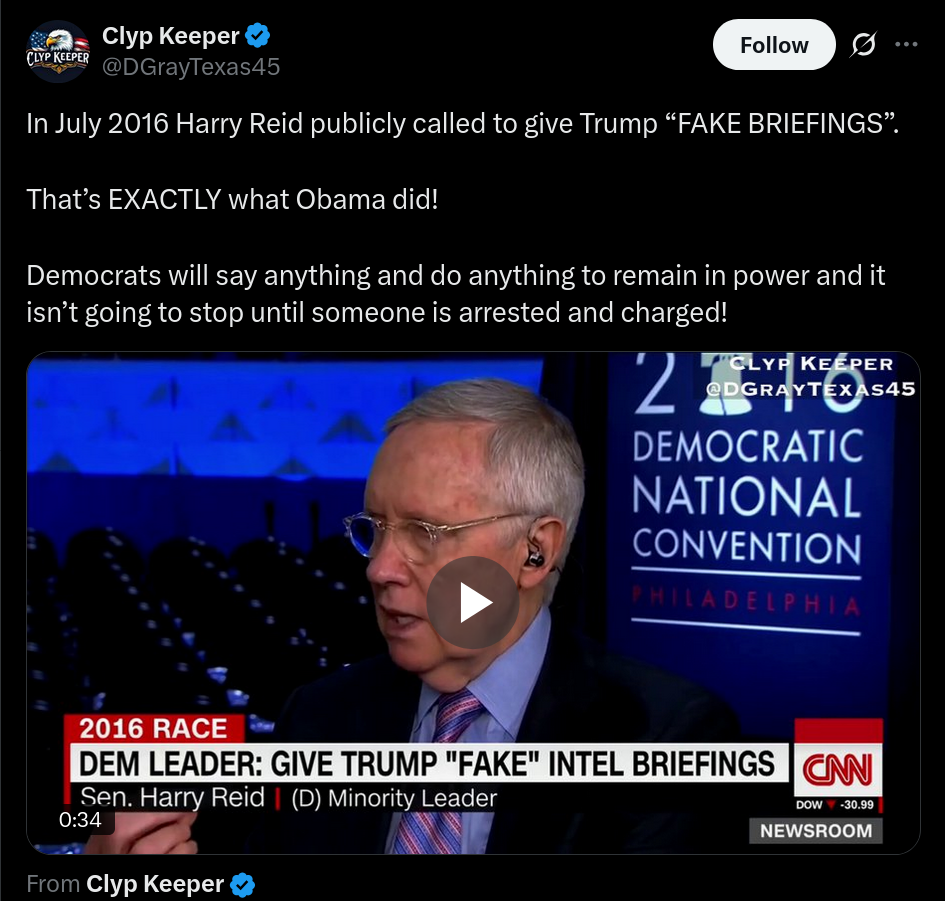Click the verified badge after "From Clyp Keeper"

point(242,884)
